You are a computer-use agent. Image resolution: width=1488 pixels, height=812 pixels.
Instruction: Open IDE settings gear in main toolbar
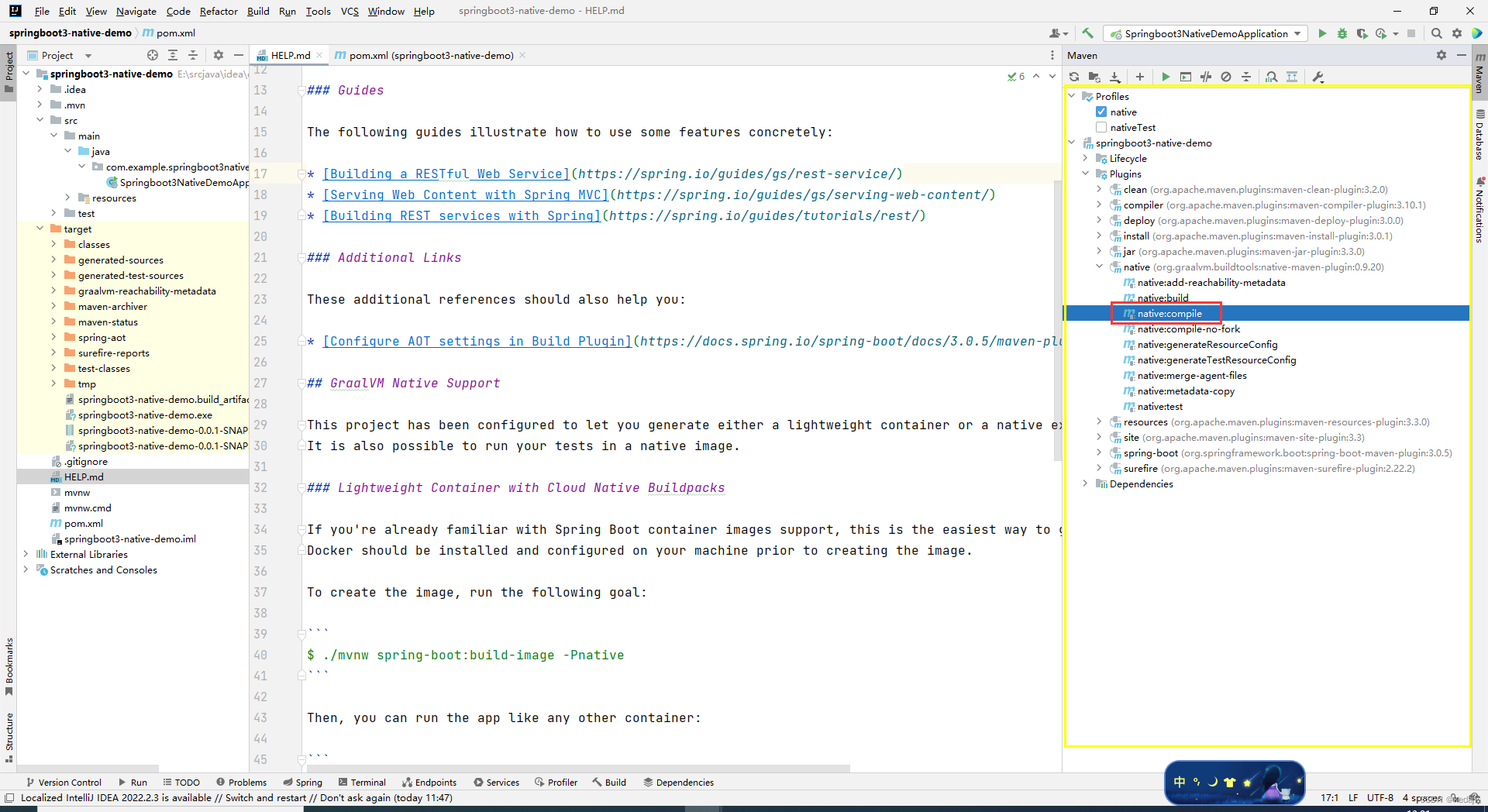pos(1457,33)
